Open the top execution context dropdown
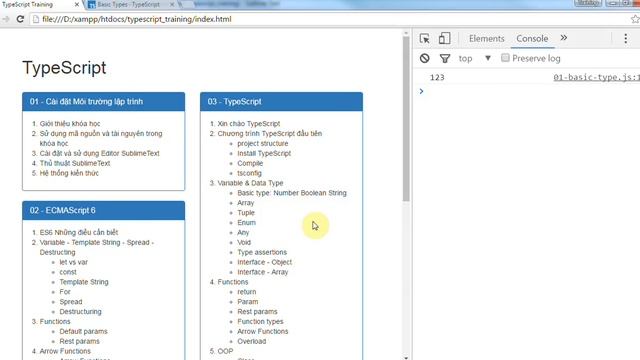Screen dimensions: 640x360 tap(474, 58)
